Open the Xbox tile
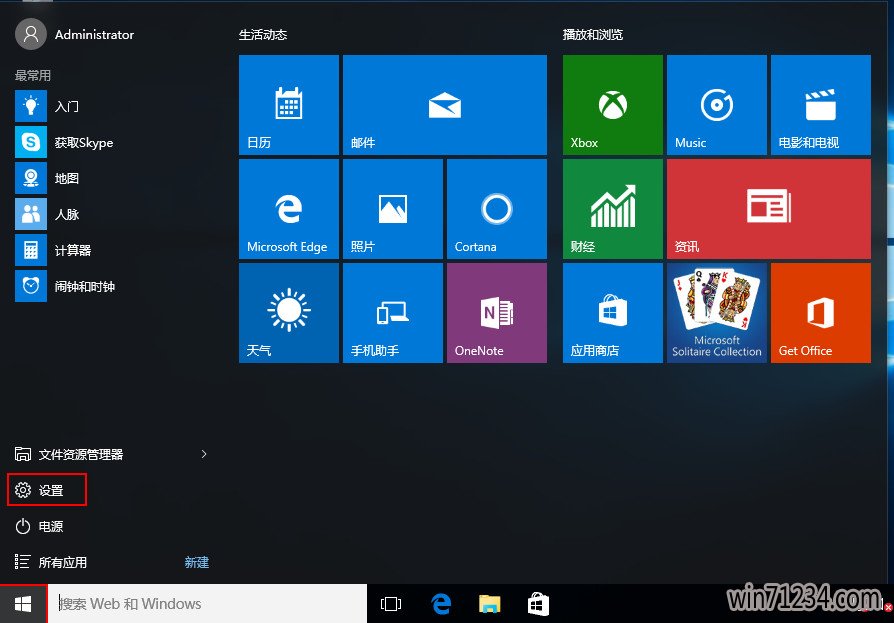This screenshot has width=894, height=623. [612, 105]
